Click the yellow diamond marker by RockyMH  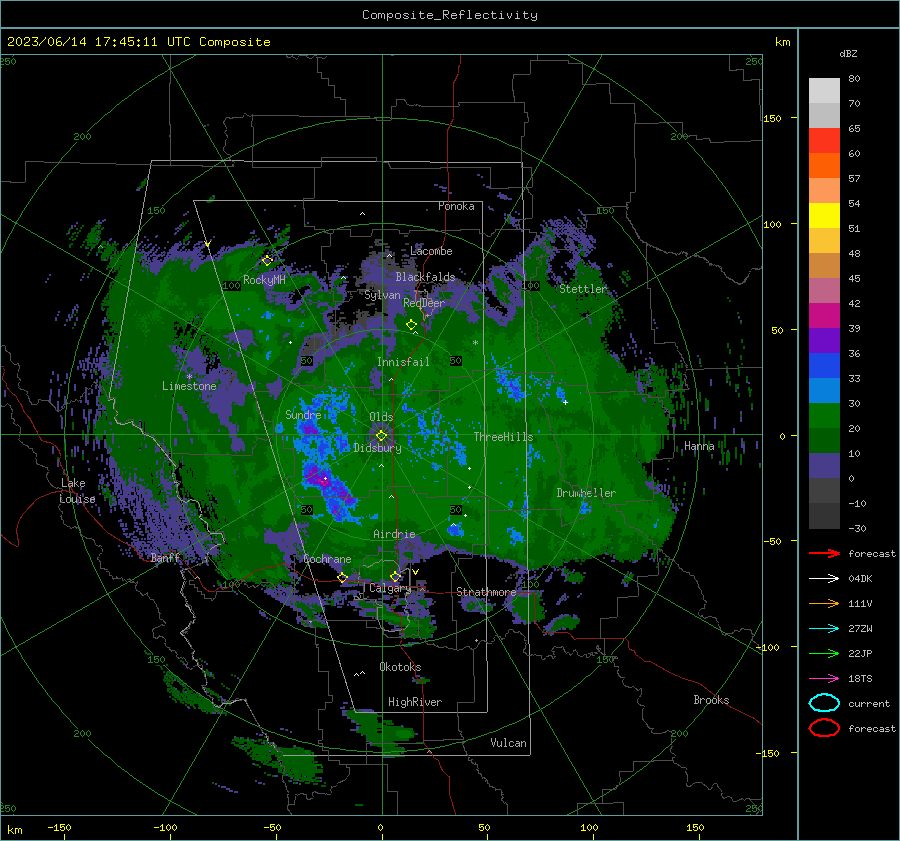267,261
